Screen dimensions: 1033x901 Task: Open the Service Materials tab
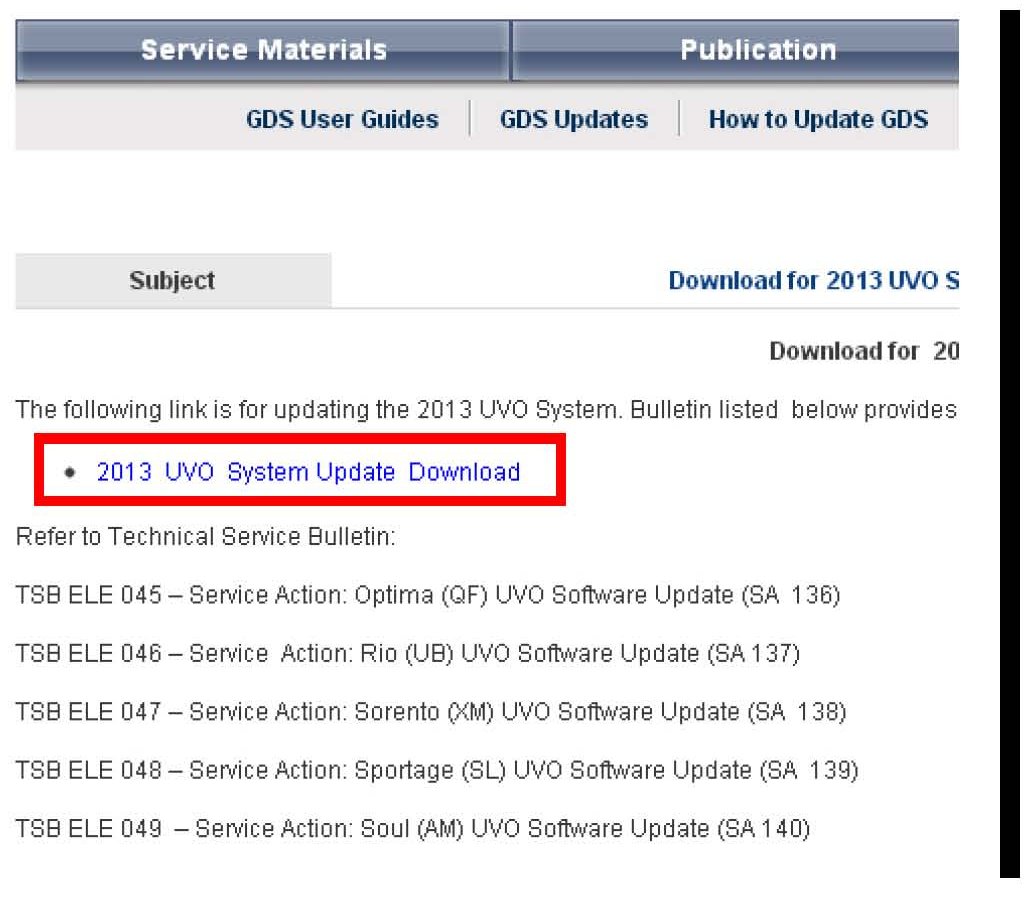click(x=263, y=50)
